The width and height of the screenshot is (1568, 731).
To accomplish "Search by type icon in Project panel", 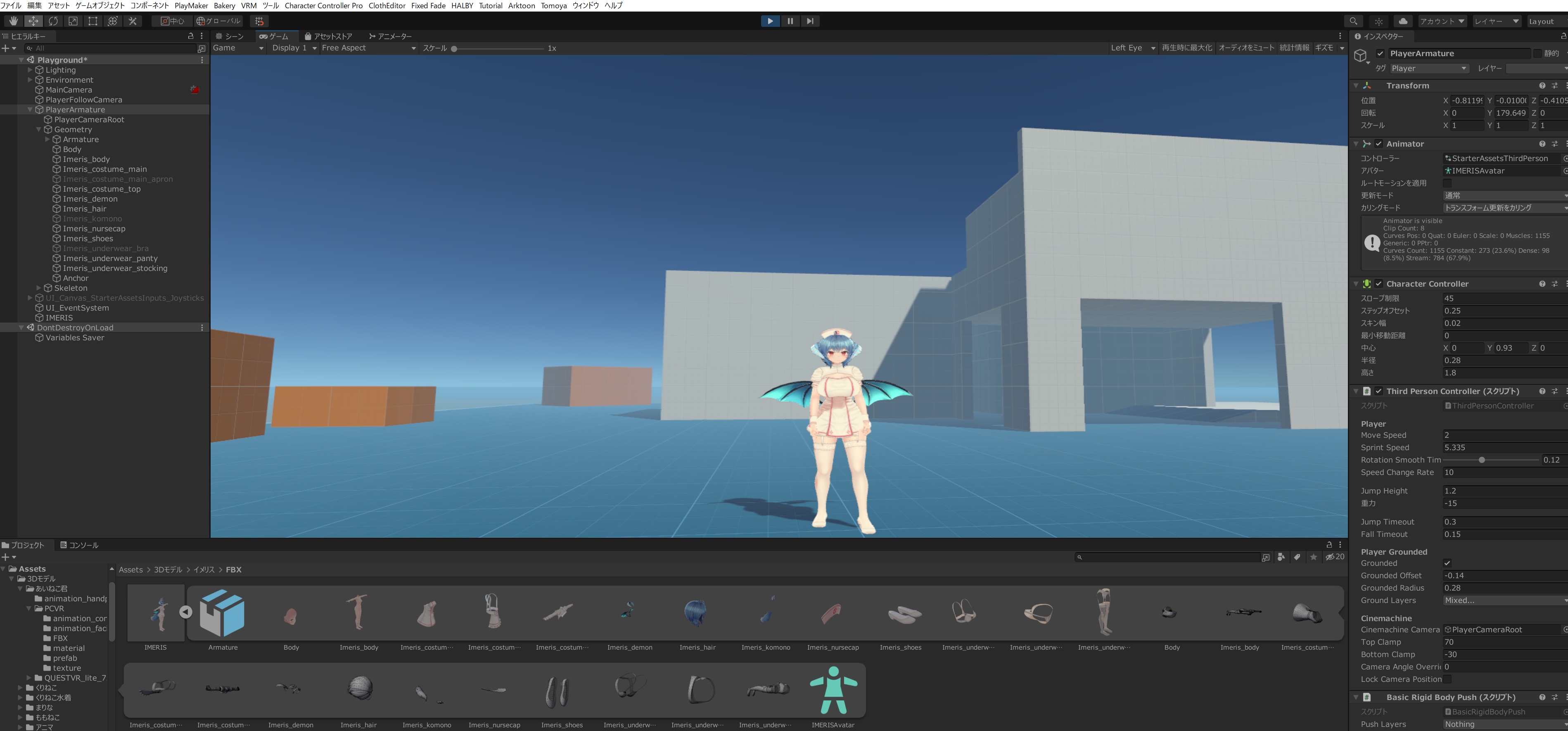I will (x=1281, y=557).
